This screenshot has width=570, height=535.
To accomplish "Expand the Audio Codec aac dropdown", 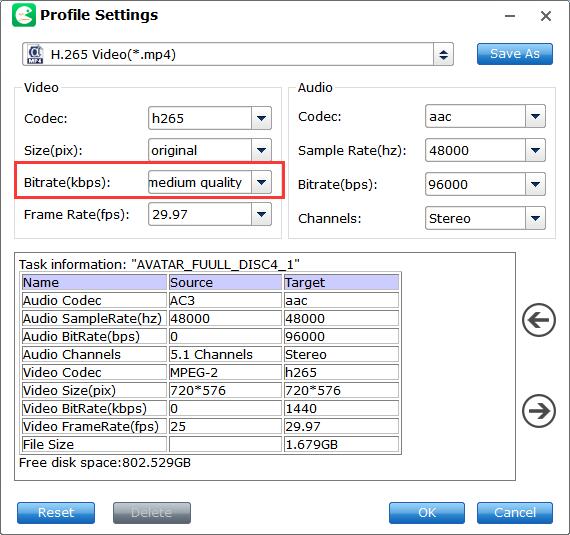I will pos(535,116).
